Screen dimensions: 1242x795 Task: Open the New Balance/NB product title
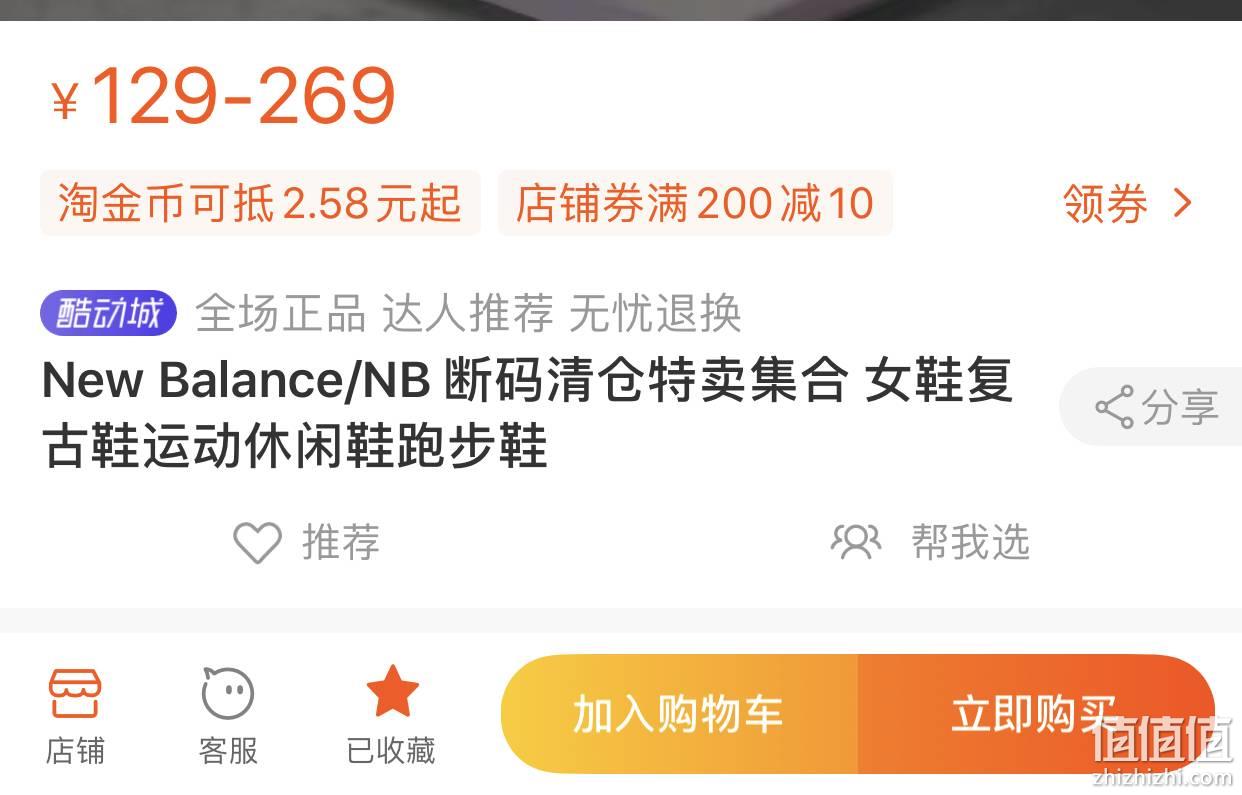point(527,413)
